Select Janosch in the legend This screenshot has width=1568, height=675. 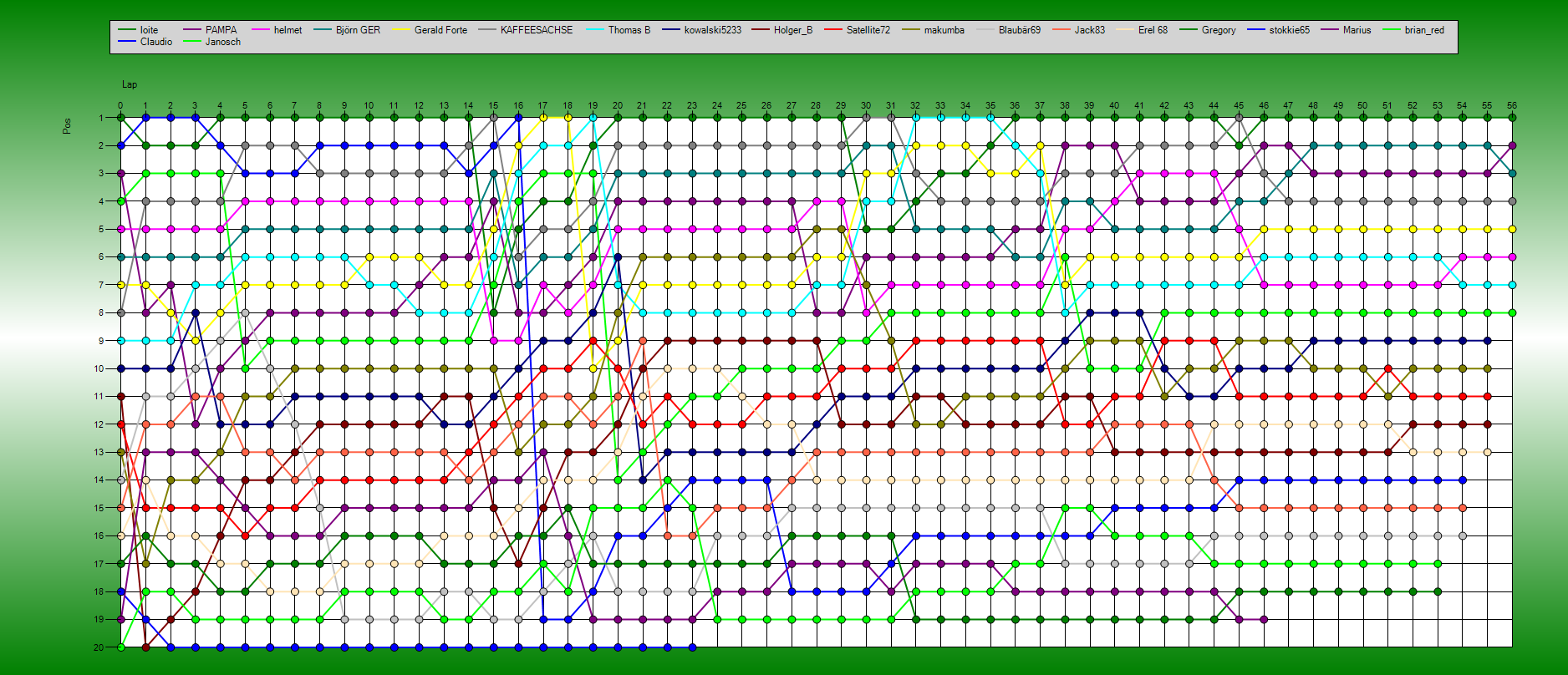223,42
